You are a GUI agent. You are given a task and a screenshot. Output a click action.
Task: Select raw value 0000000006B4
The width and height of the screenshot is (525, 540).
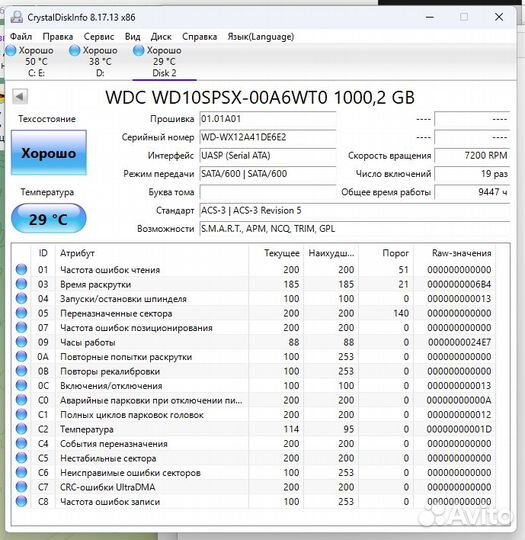459,284
